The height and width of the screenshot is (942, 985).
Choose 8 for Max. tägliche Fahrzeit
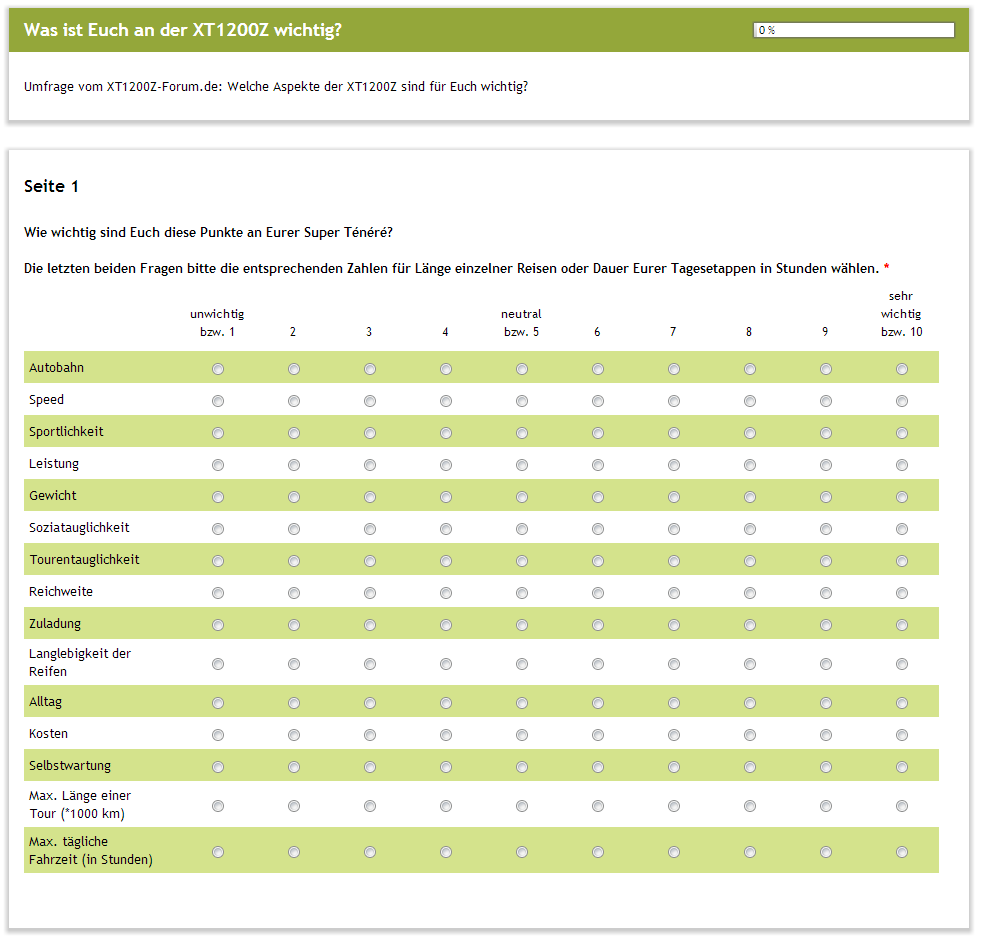(750, 852)
